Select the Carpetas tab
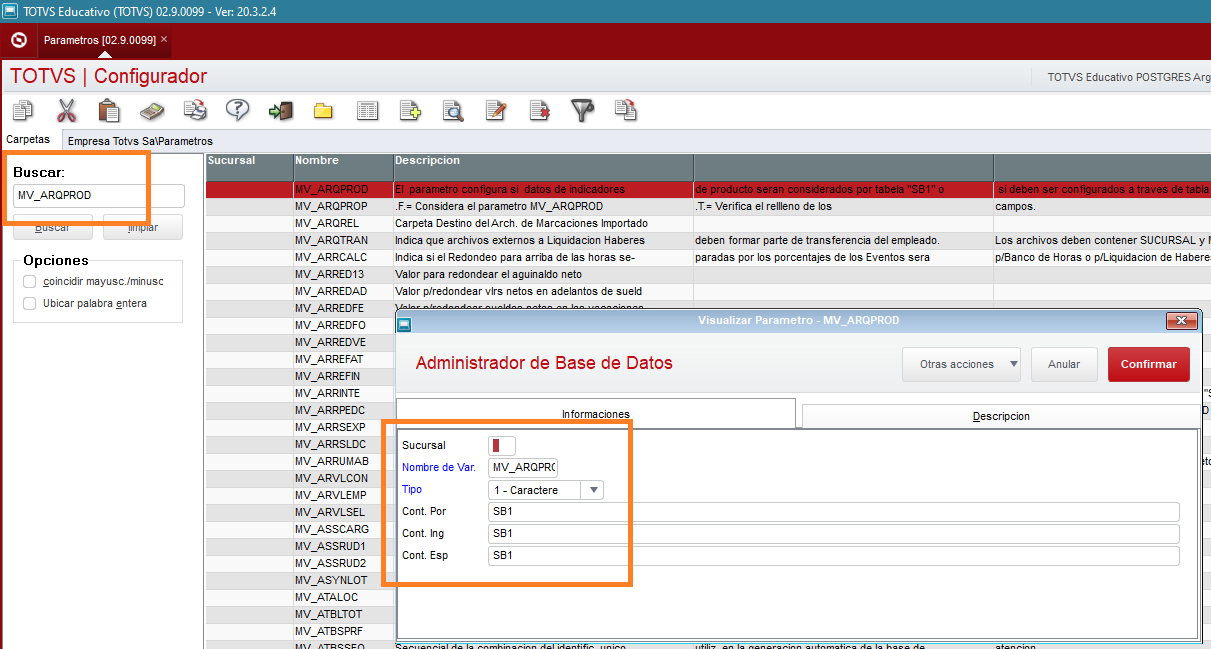The height and width of the screenshot is (649, 1211). 28,140
